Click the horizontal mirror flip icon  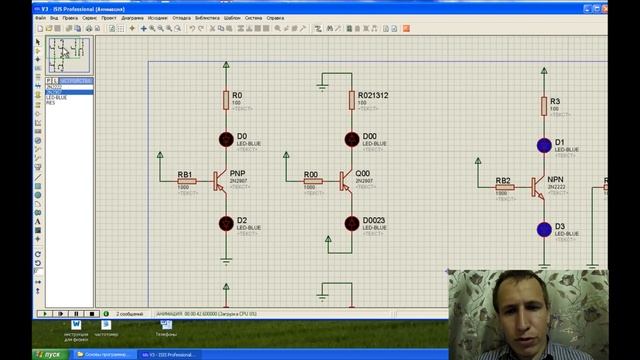click(x=38, y=282)
